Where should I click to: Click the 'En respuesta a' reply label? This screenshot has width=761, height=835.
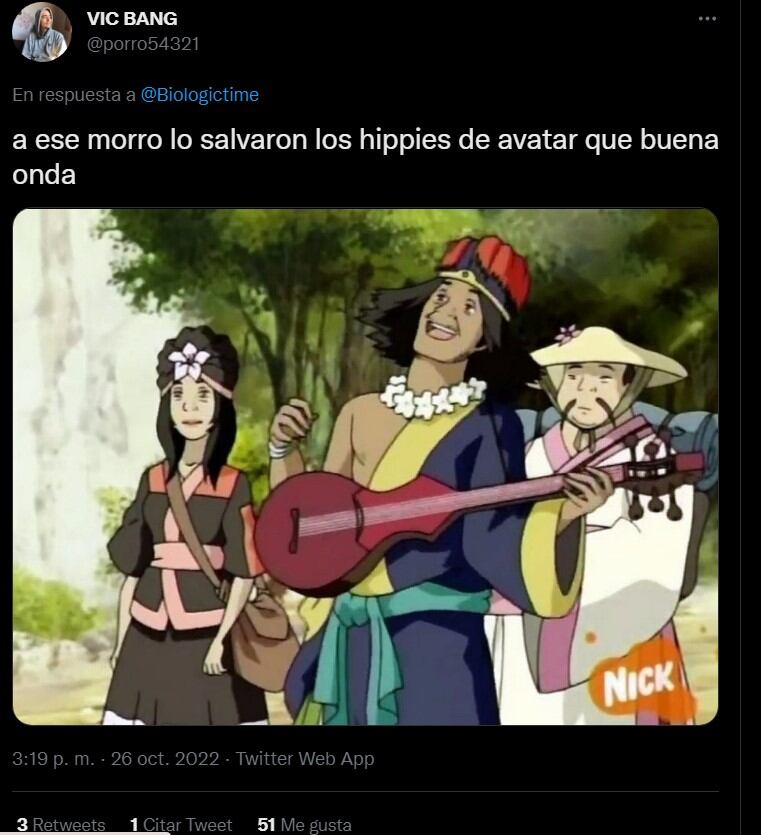pos(74,95)
